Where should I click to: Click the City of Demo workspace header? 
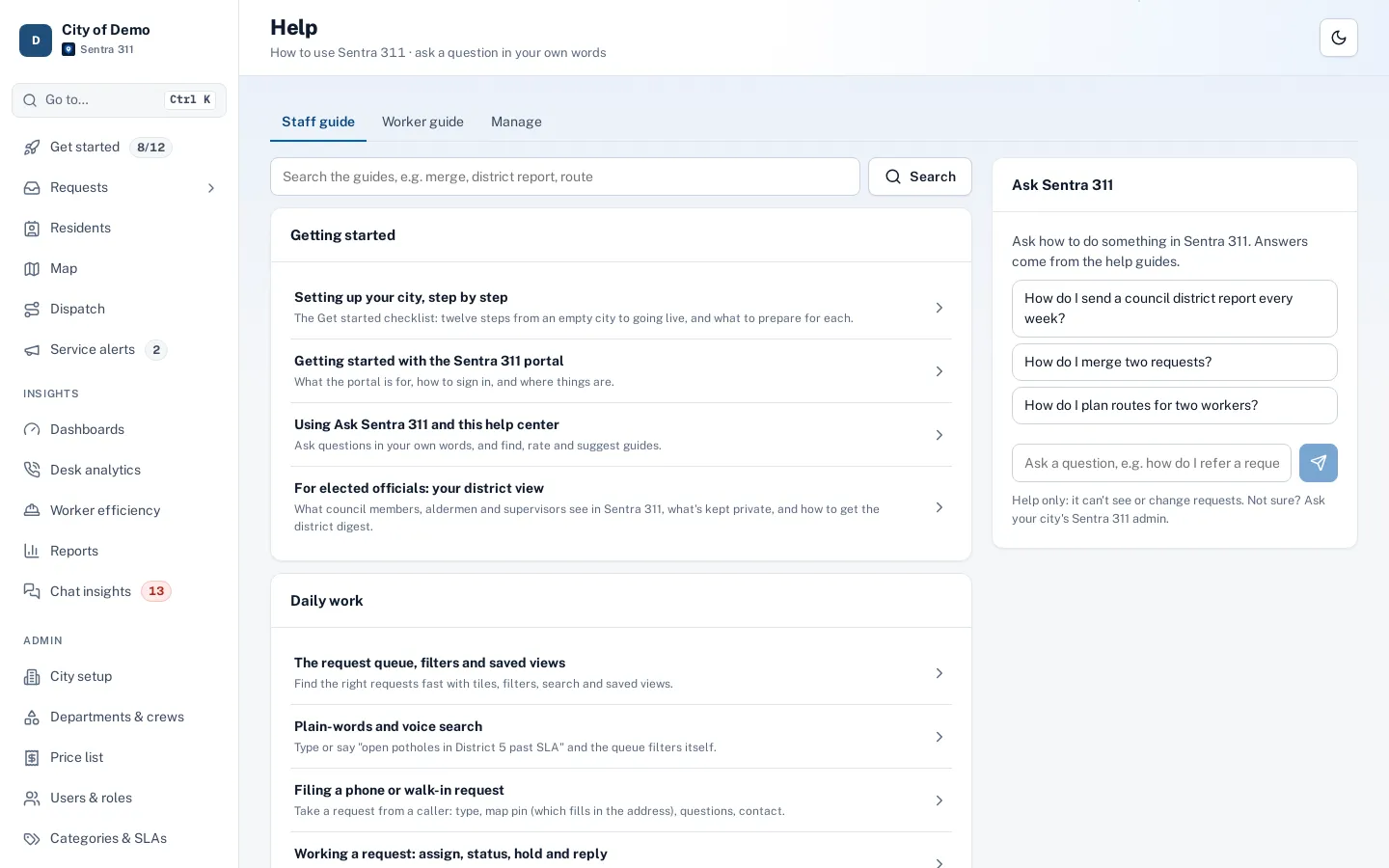[x=119, y=40]
